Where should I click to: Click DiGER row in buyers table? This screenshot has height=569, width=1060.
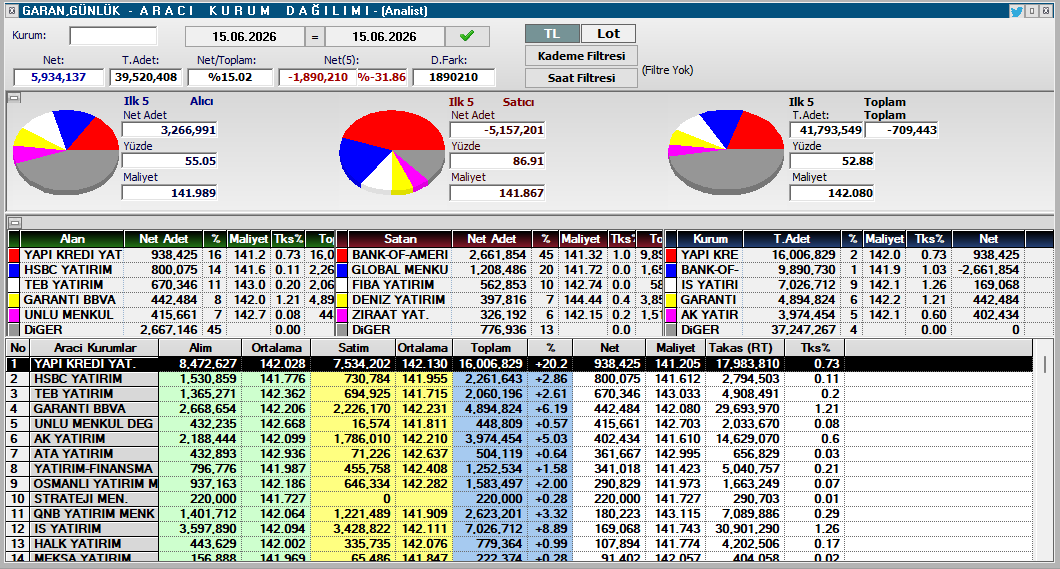point(172,330)
